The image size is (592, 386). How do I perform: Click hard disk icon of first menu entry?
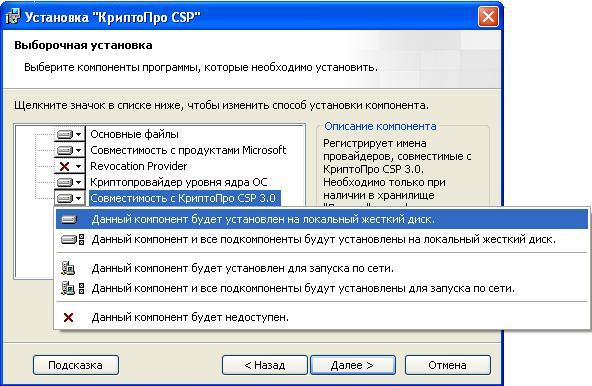pyautogui.click(x=69, y=219)
